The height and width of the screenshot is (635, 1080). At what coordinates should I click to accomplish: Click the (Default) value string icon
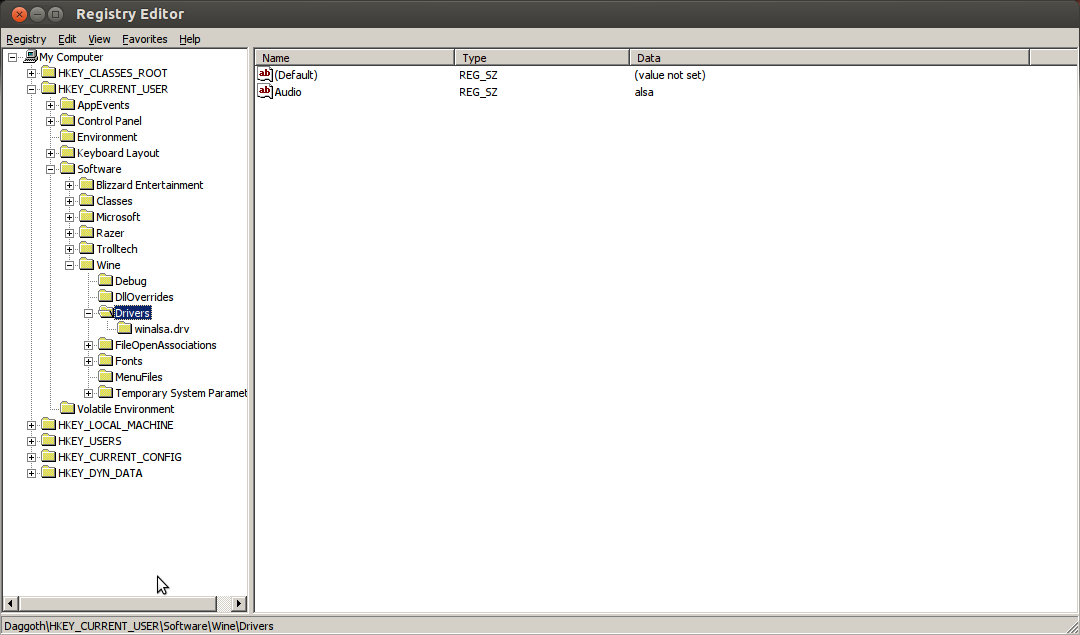coord(265,74)
